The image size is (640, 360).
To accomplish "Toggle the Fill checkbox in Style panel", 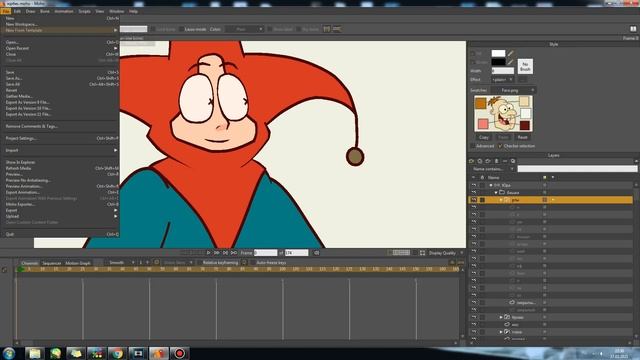I will click(x=473, y=53).
